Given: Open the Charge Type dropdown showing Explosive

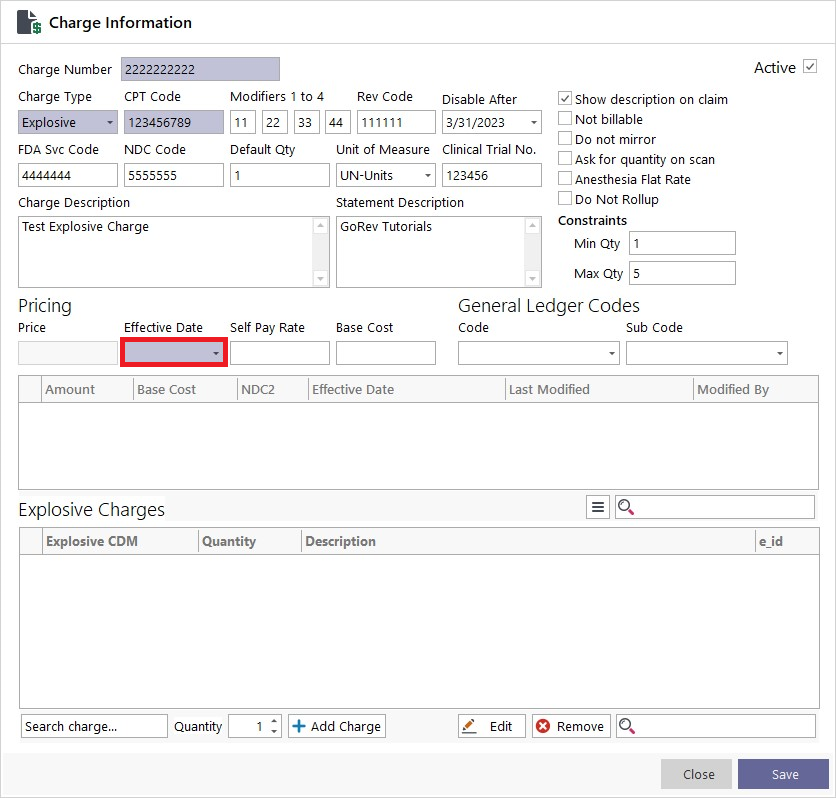Looking at the screenshot, I should (68, 122).
